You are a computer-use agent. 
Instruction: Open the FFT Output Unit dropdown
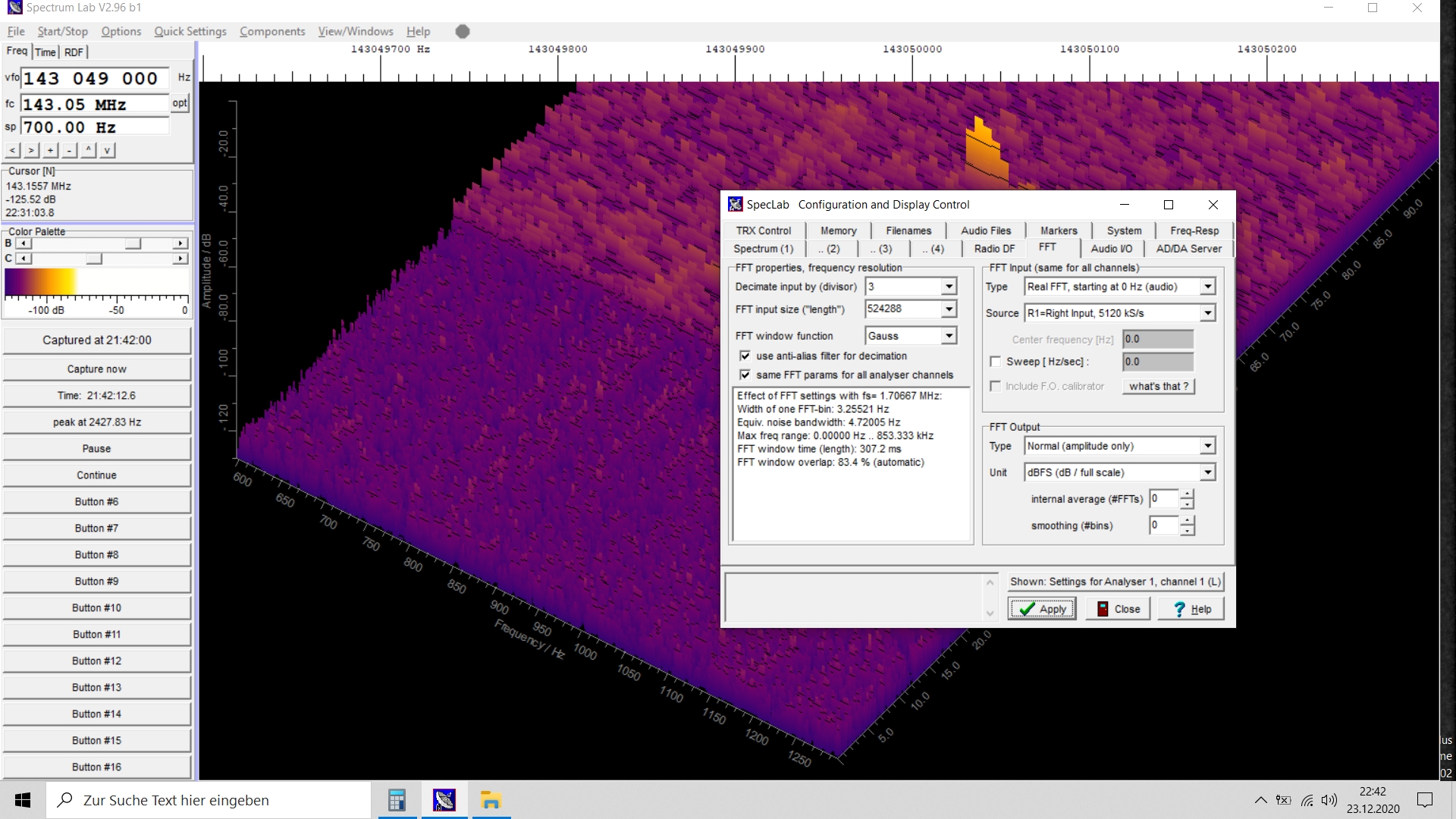point(1207,472)
